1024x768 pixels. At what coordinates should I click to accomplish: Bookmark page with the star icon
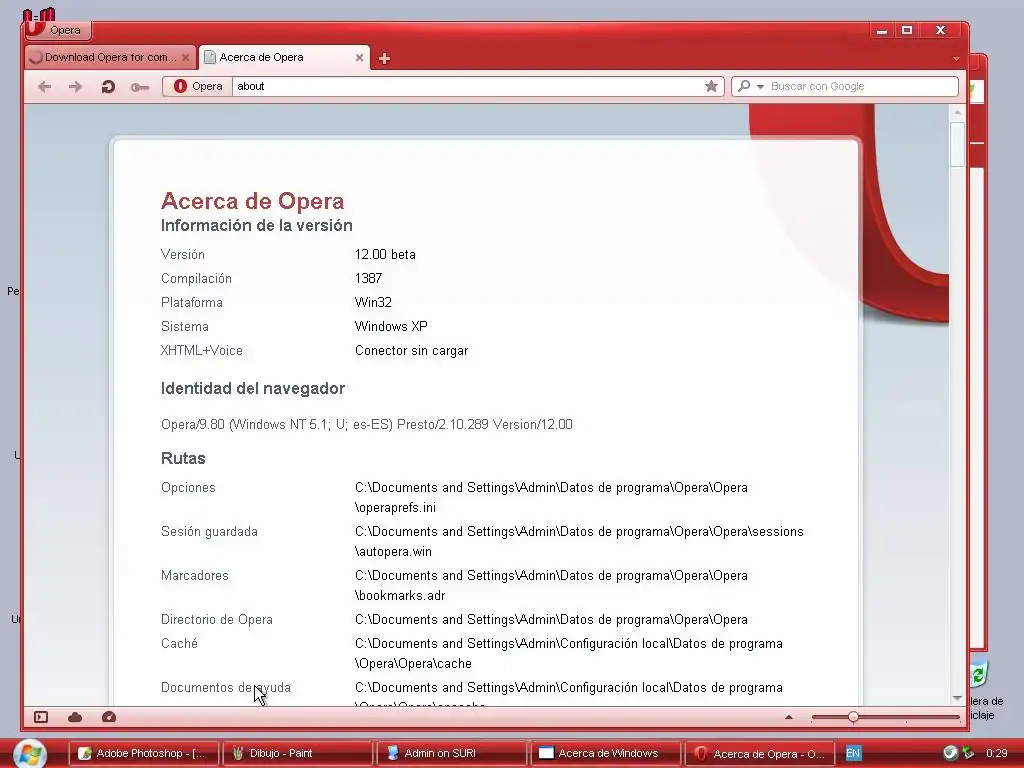point(711,86)
